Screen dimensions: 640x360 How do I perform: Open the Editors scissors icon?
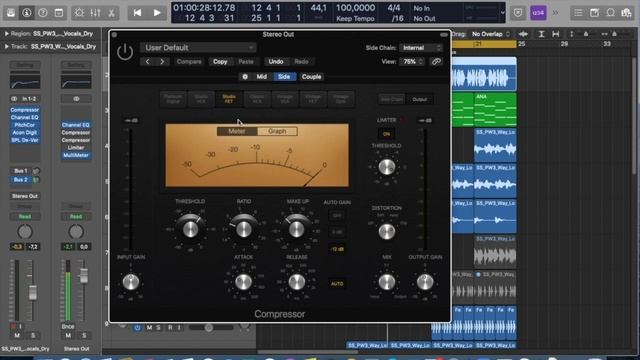coord(111,13)
